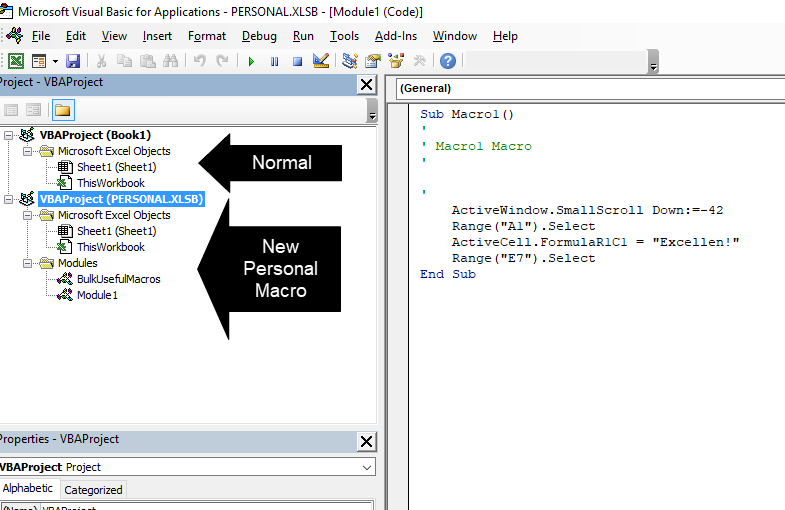
Task: Click the Paste clipboard icon
Action: point(147,61)
